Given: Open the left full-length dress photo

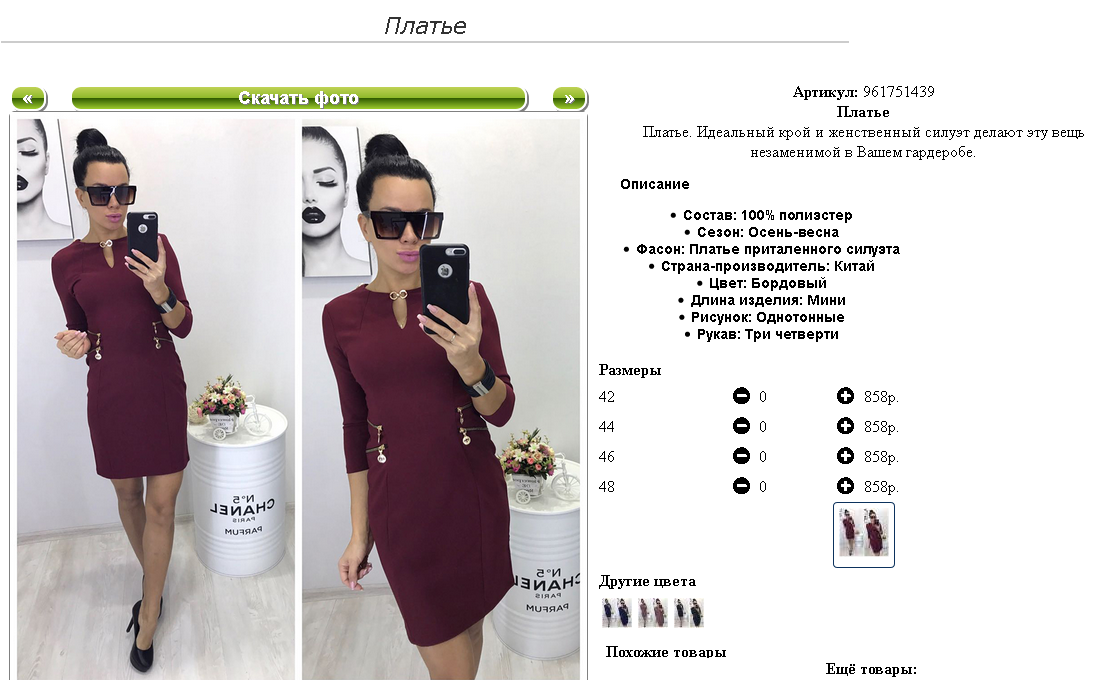Looking at the screenshot, I should coord(156,399).
